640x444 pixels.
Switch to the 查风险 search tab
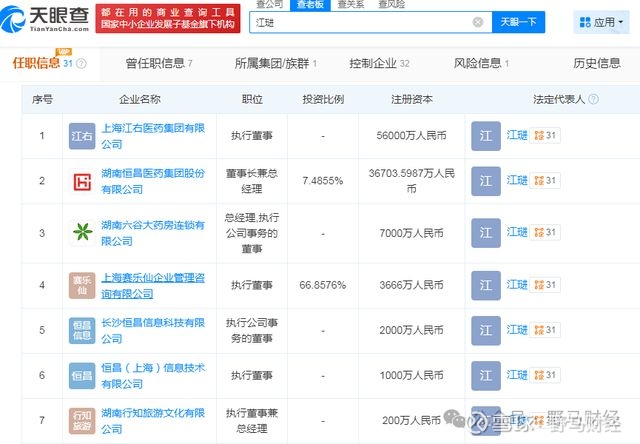click(391, 4)
